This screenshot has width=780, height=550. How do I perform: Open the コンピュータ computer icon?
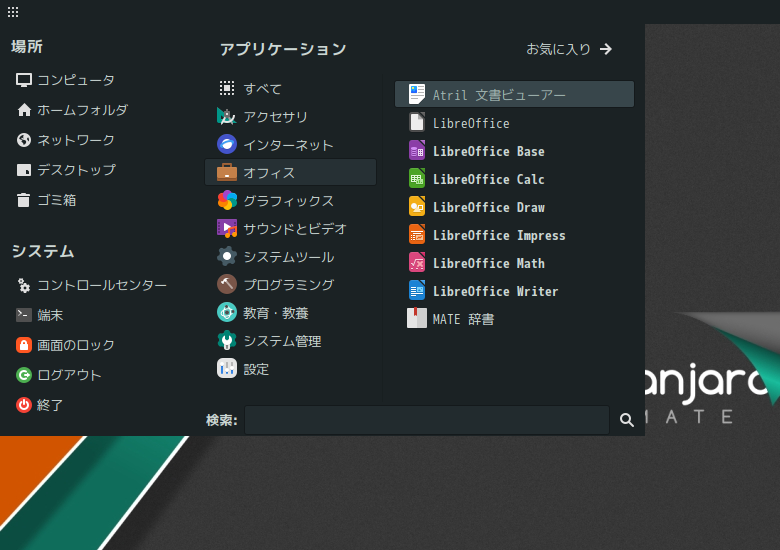[x=23, y=80]
